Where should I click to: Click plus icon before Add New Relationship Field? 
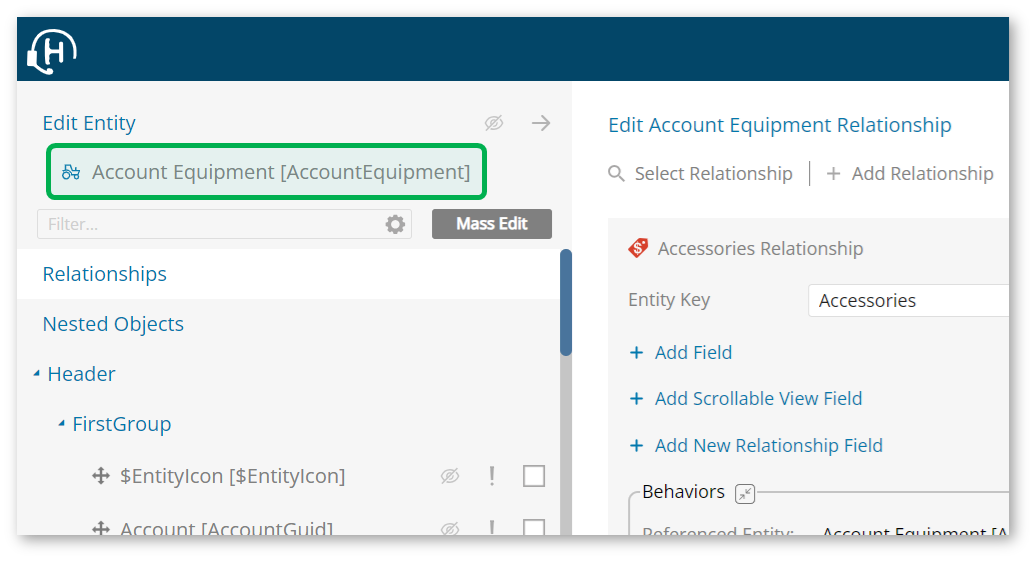tap(636, 446)
